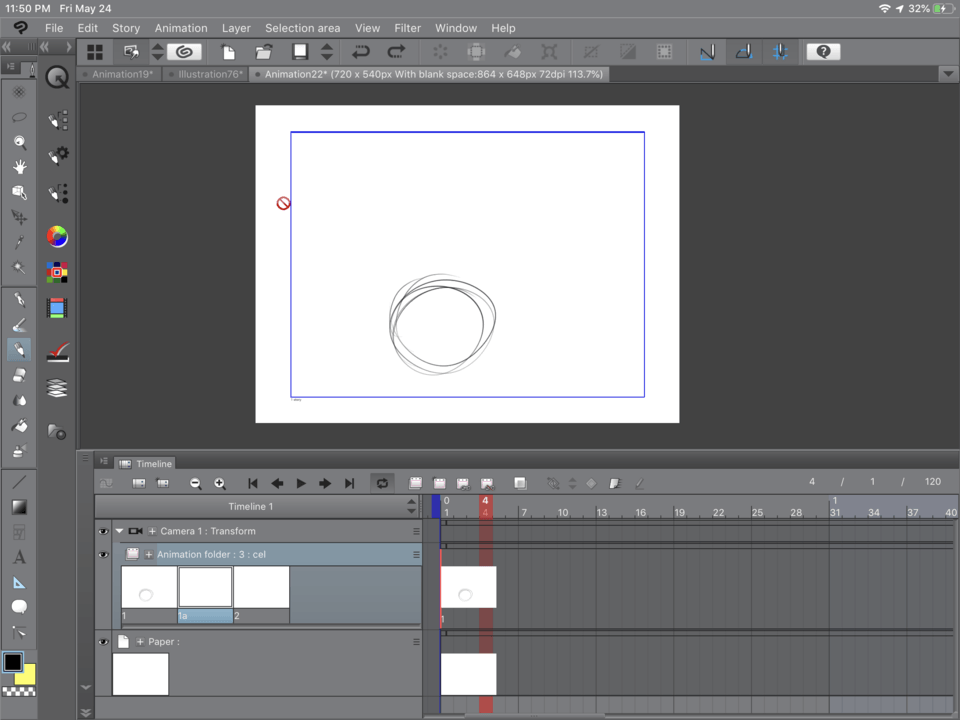Select cel thumbnail 2 in Animation folder
The image size is (960, 720).
coord(261,587)
